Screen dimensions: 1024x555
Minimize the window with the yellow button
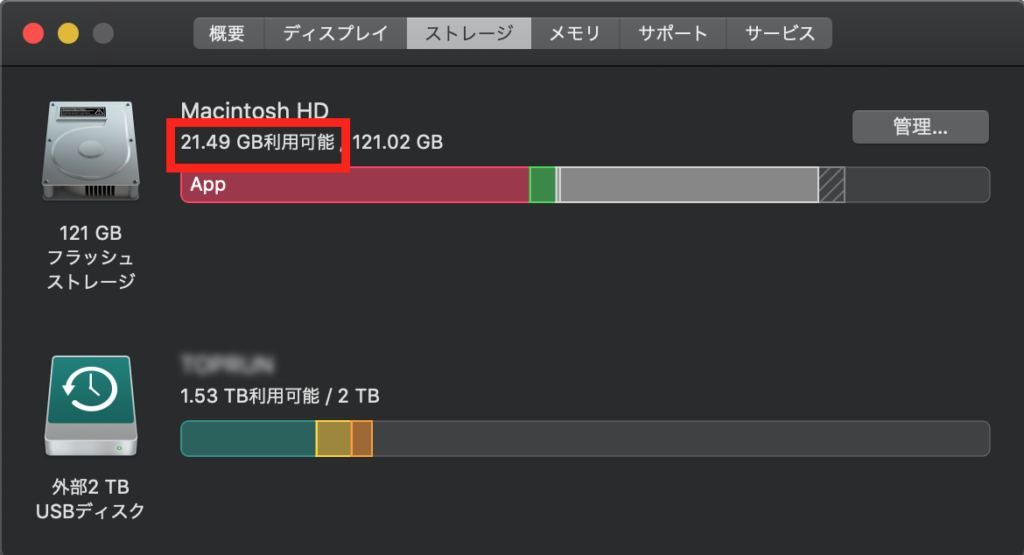68,34
